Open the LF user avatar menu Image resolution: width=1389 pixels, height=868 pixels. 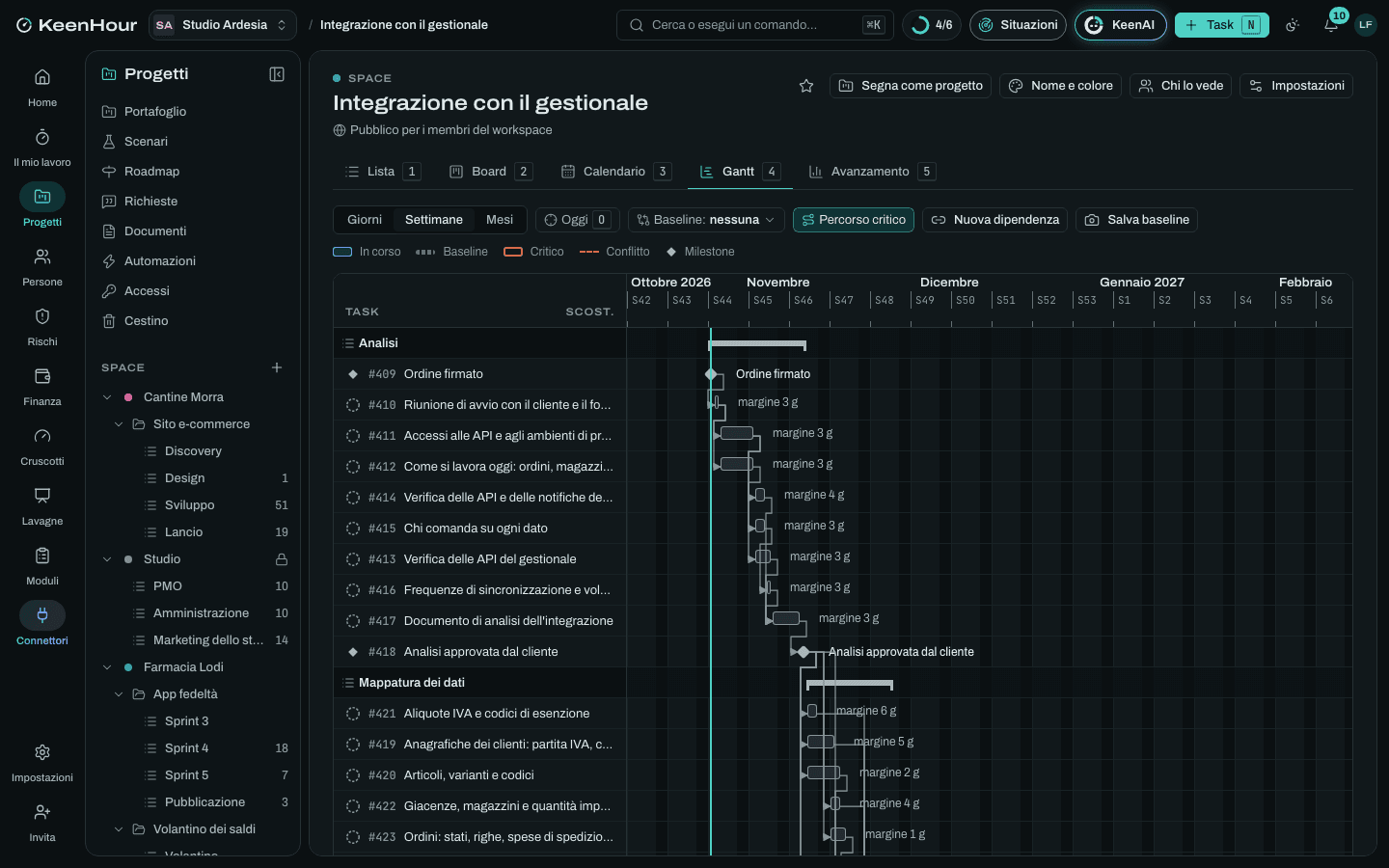click(1366, 25)
